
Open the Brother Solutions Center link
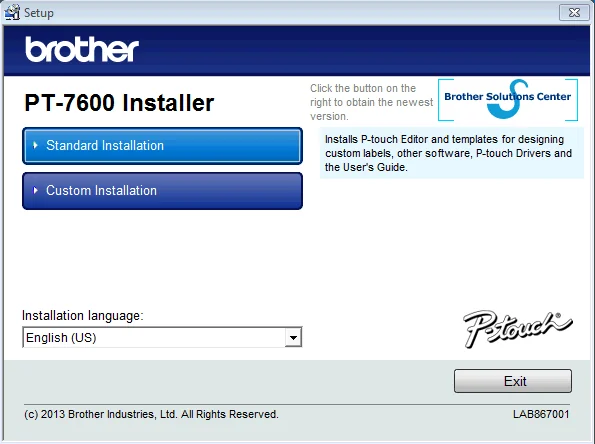(x=508, y=100)
